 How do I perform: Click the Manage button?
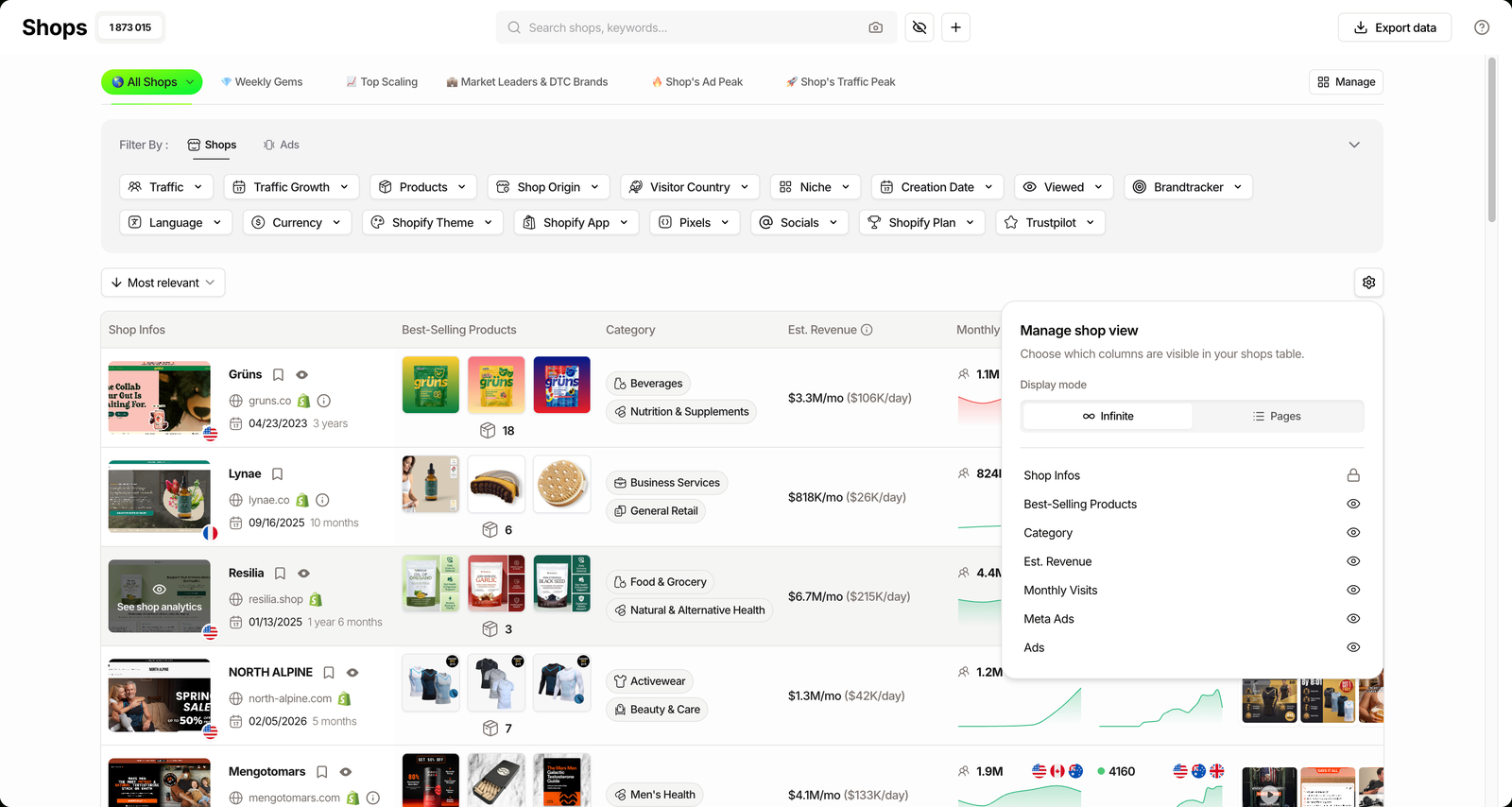[1346, 82]
